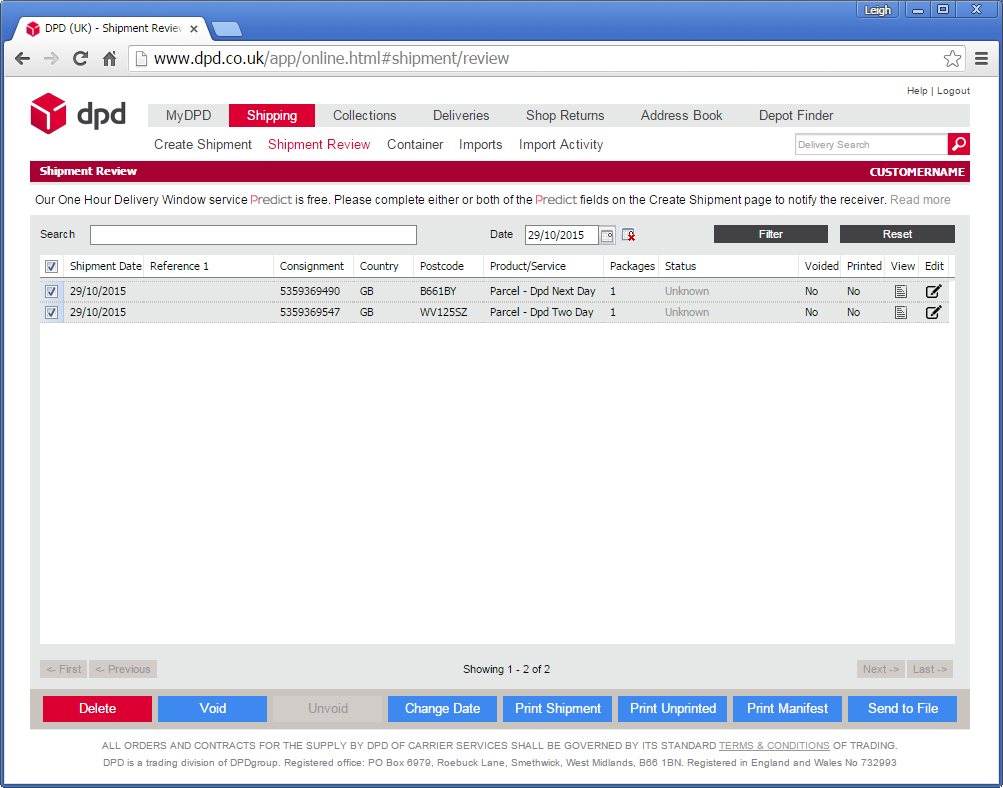
Task: Clear the date with the red X icon
Action: (628, 235)
